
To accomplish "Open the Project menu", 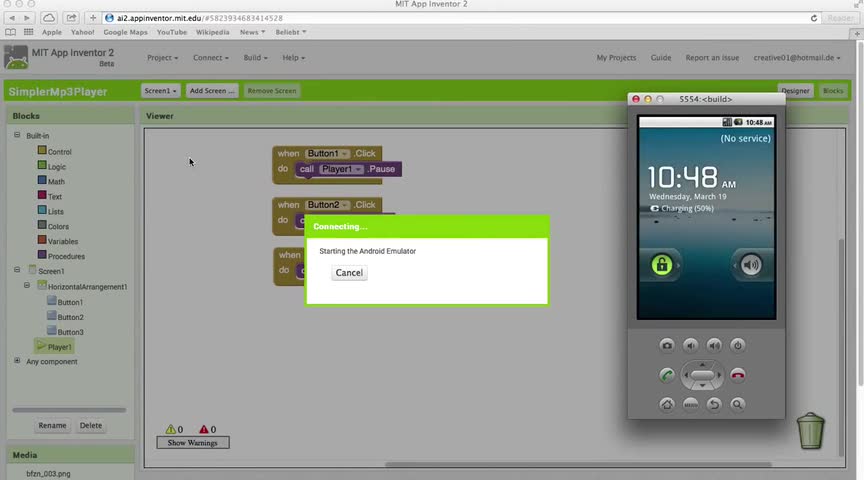I will coord(163,58).
